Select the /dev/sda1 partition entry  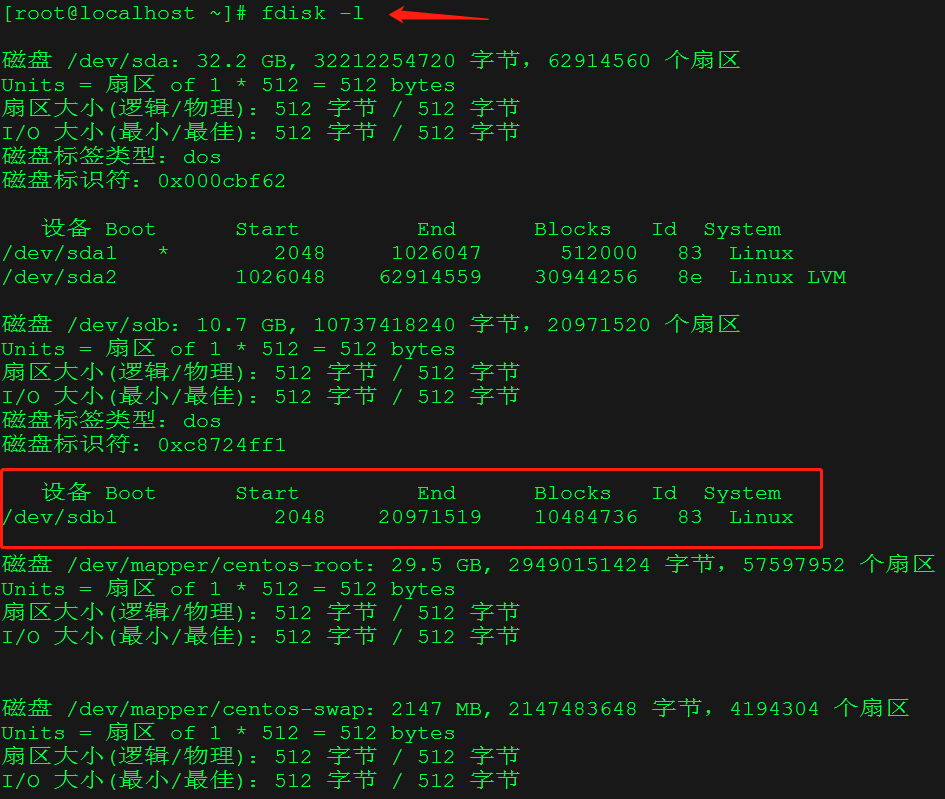(398, 253)
